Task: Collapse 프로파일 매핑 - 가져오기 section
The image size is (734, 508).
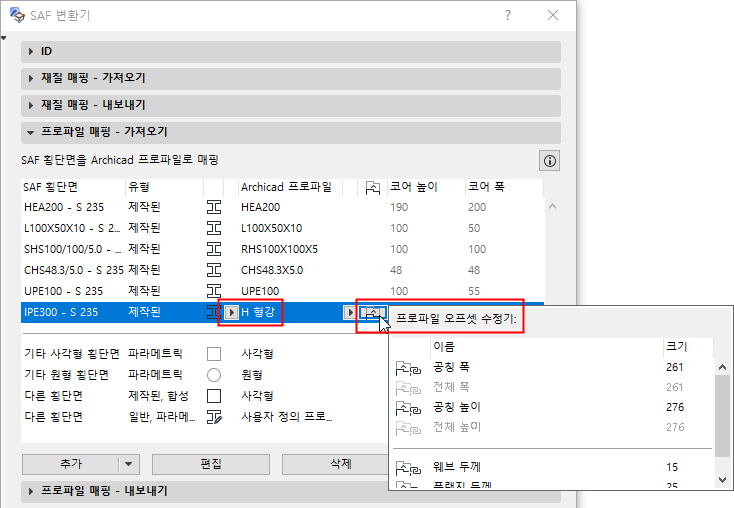Action: click(x=291, y=133)
